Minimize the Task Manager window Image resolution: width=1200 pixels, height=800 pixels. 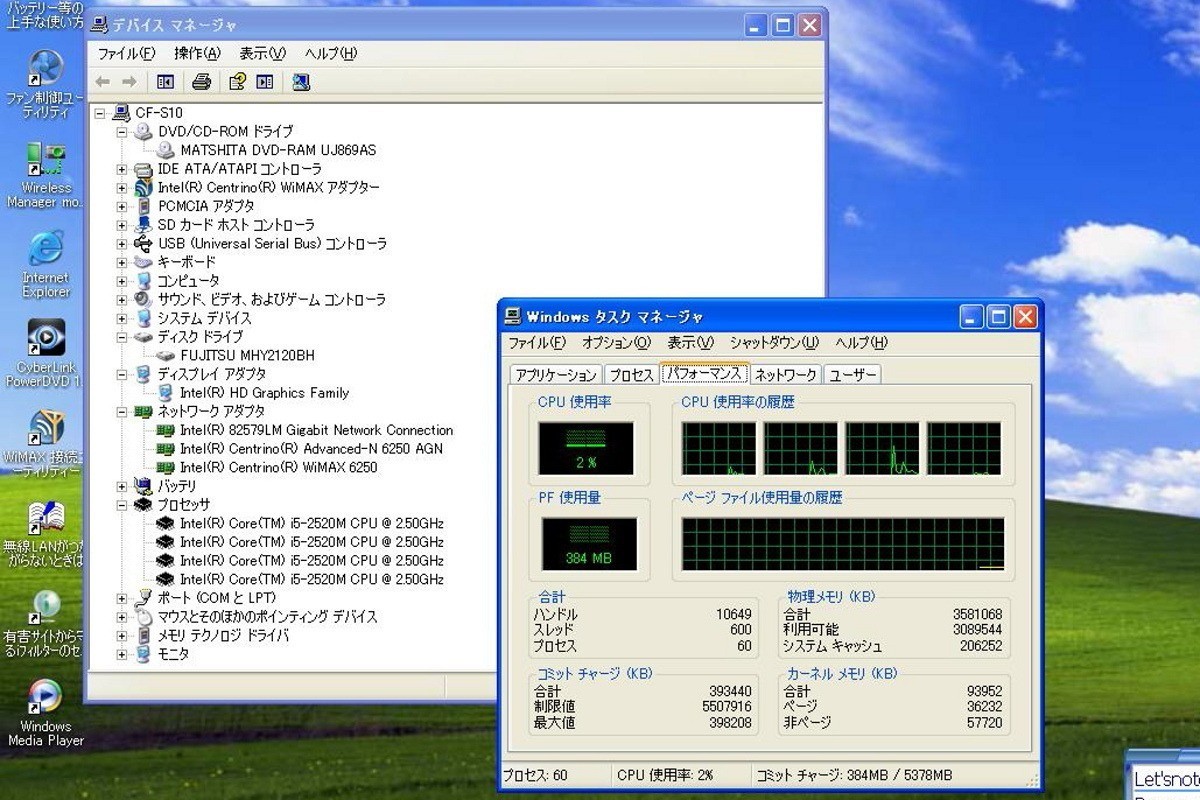[971, 317]
